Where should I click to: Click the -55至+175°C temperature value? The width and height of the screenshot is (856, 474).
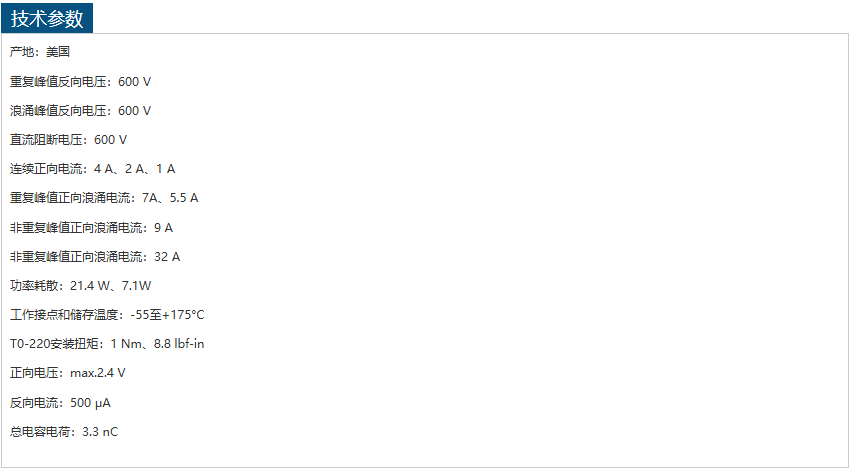tap(167, 315)
